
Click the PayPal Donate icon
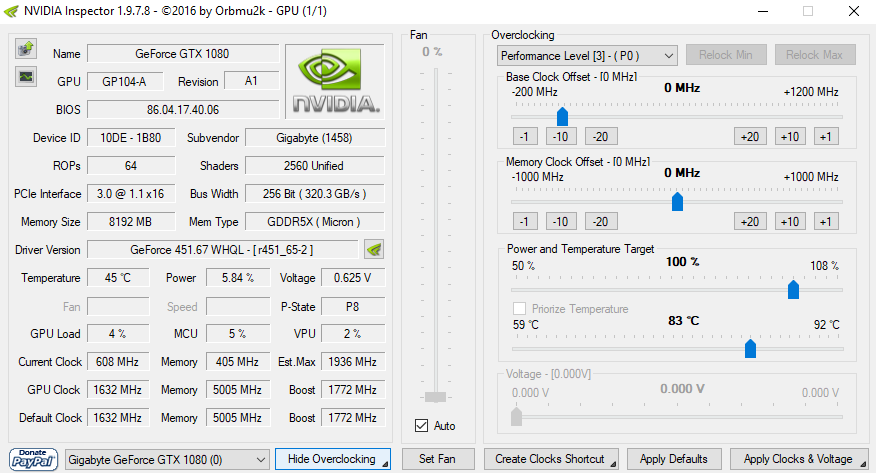33,459
